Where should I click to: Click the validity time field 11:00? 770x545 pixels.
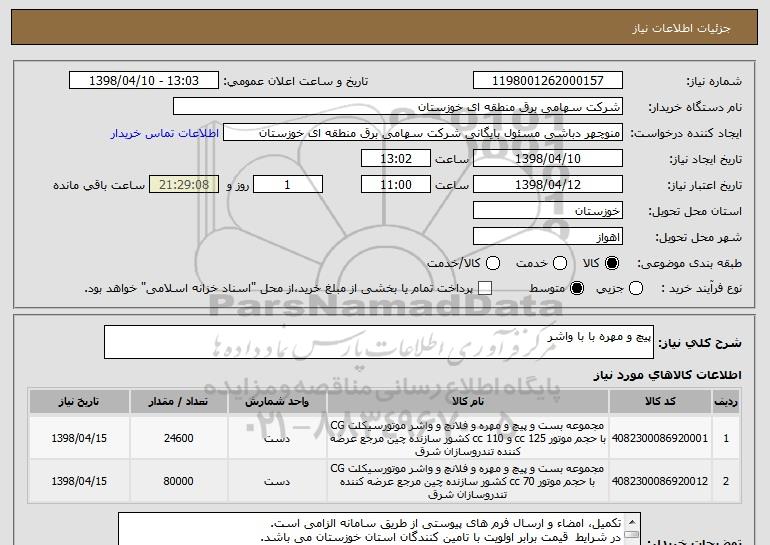[396, 185]
